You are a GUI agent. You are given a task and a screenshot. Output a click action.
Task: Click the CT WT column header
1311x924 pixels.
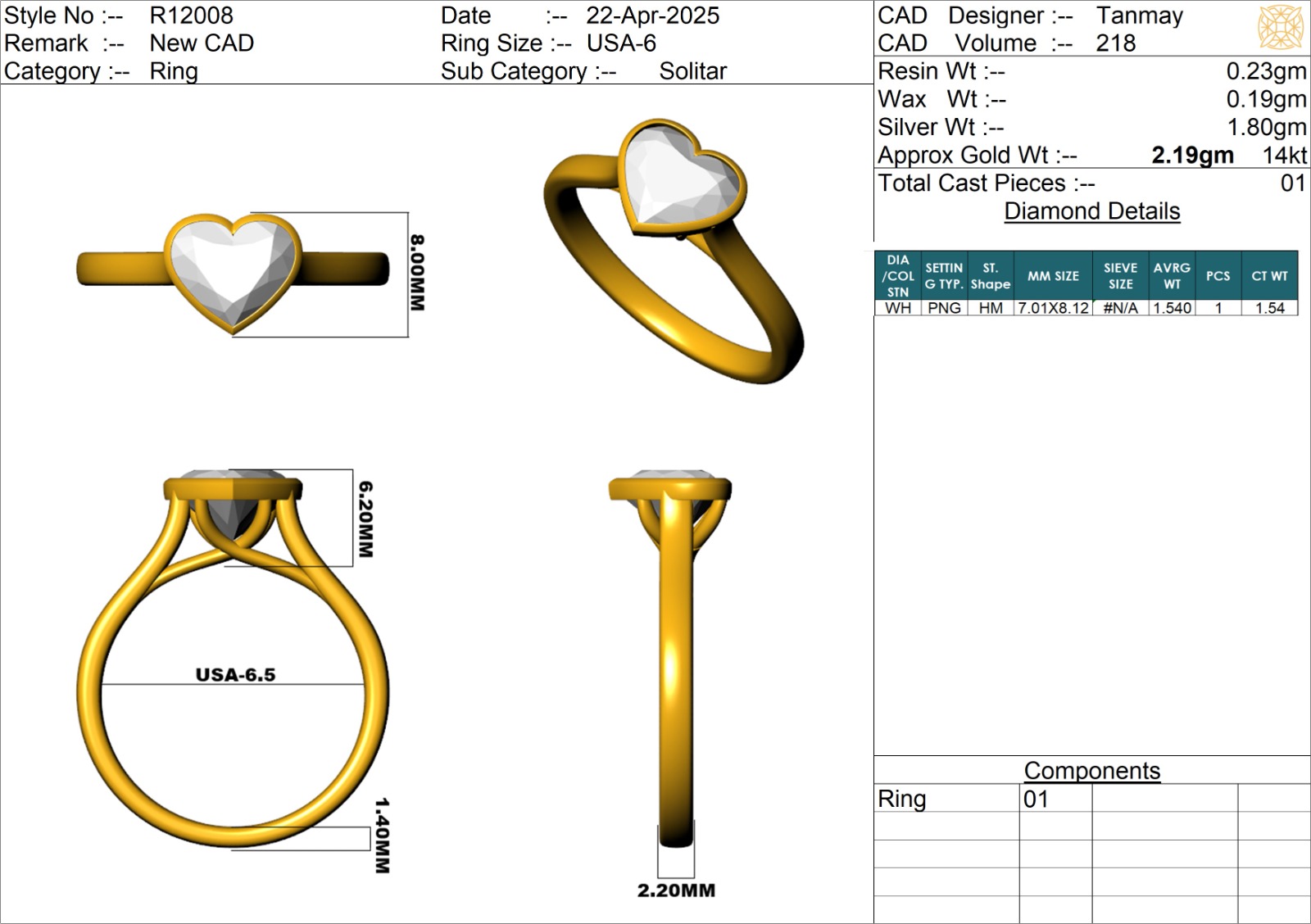pyautogui.click(x=1269, y=276)
